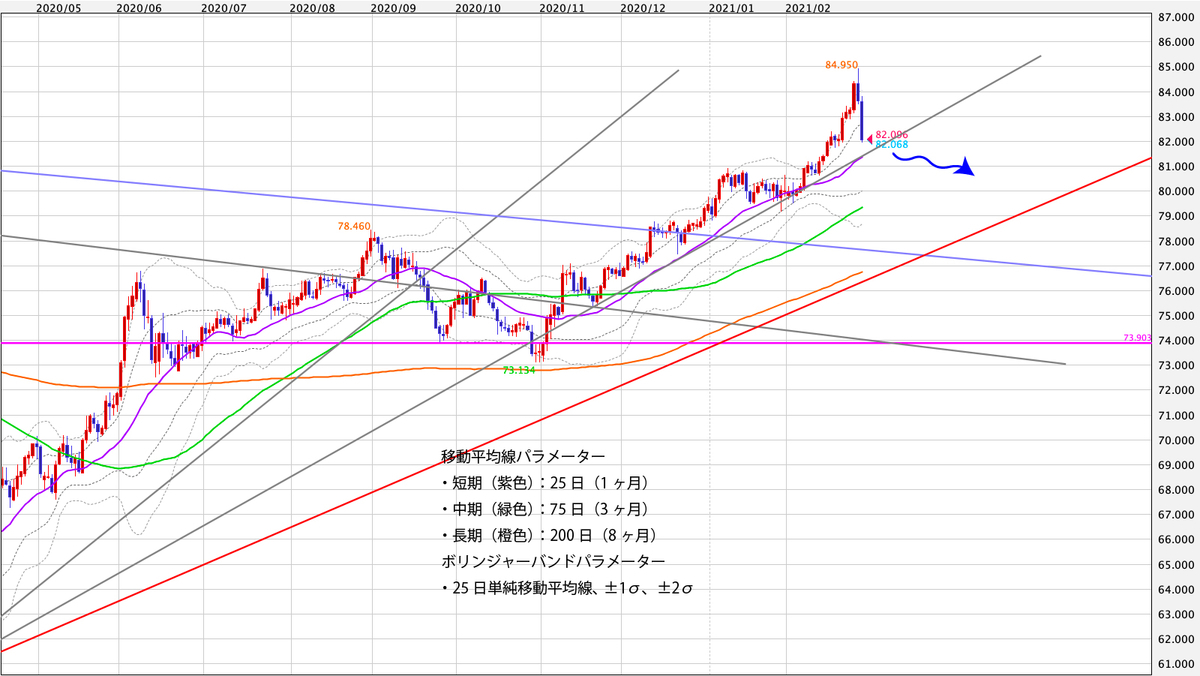Select the 85.000 price axis tick

pyautogui.click(x=1174, y=67)
